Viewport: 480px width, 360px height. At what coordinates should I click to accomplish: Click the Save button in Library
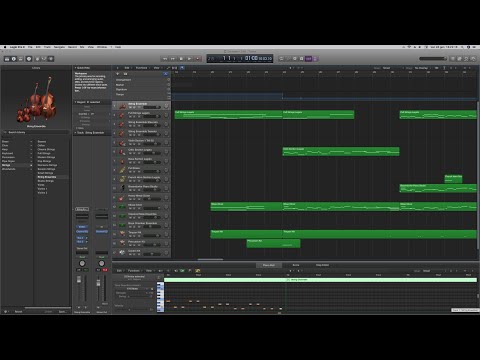[62, 311]
